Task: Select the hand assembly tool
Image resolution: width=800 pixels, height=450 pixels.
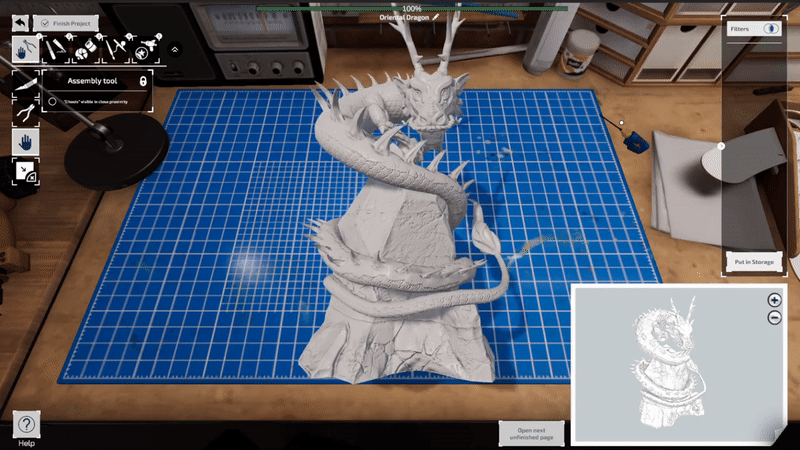Action: [x=26, y=142]
